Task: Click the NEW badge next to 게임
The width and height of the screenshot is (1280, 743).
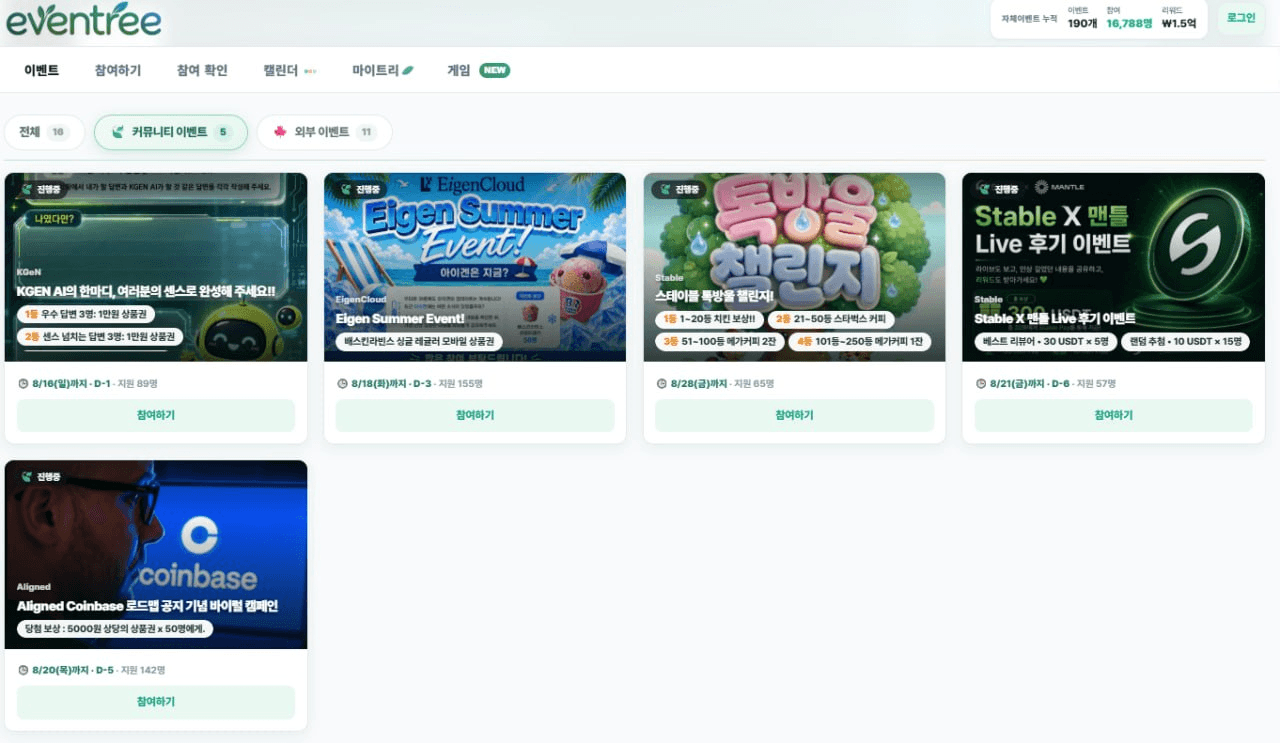Action: pyautogui.click(x=494, y=70)
